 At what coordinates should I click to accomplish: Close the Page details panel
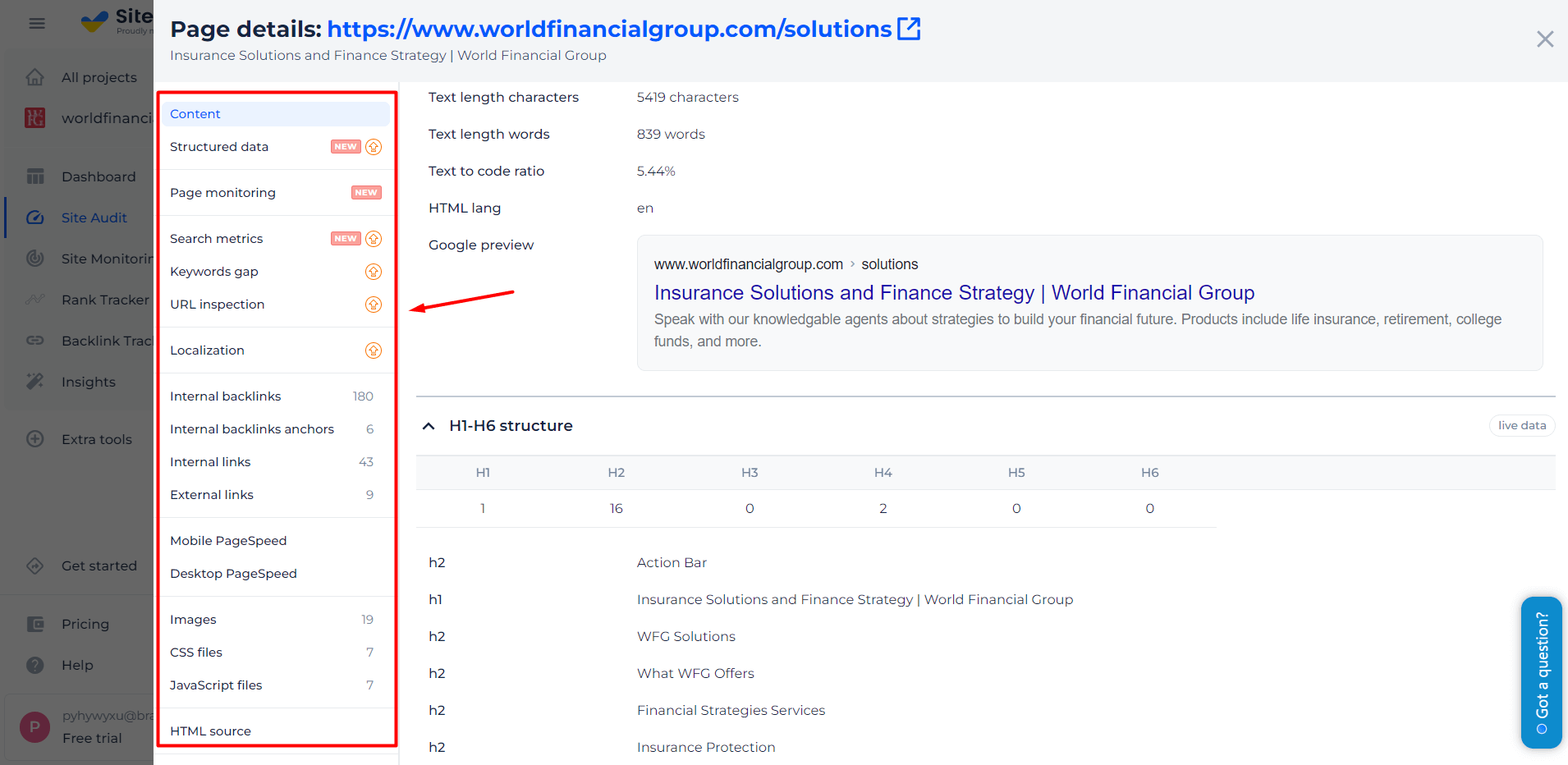(x=1545, y=39)
